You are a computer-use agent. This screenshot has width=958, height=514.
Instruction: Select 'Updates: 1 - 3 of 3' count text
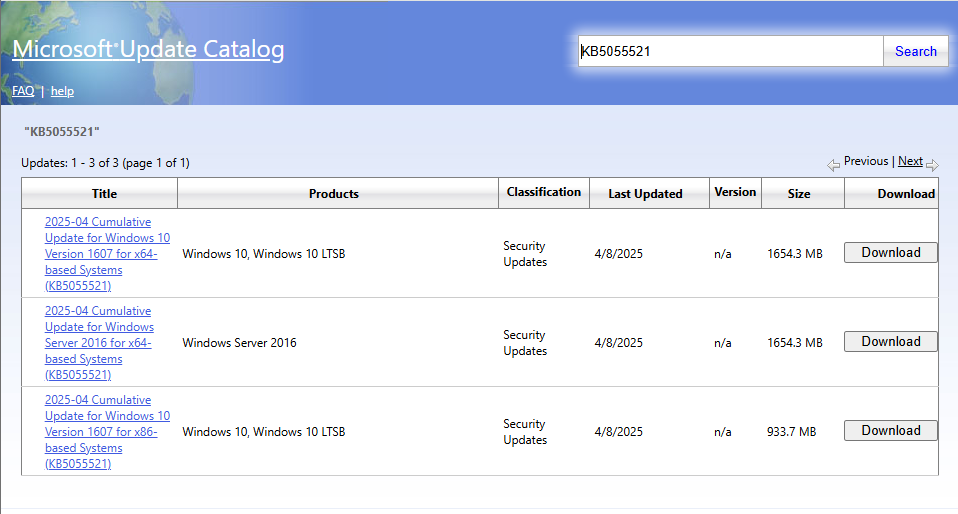coord(105,163)
